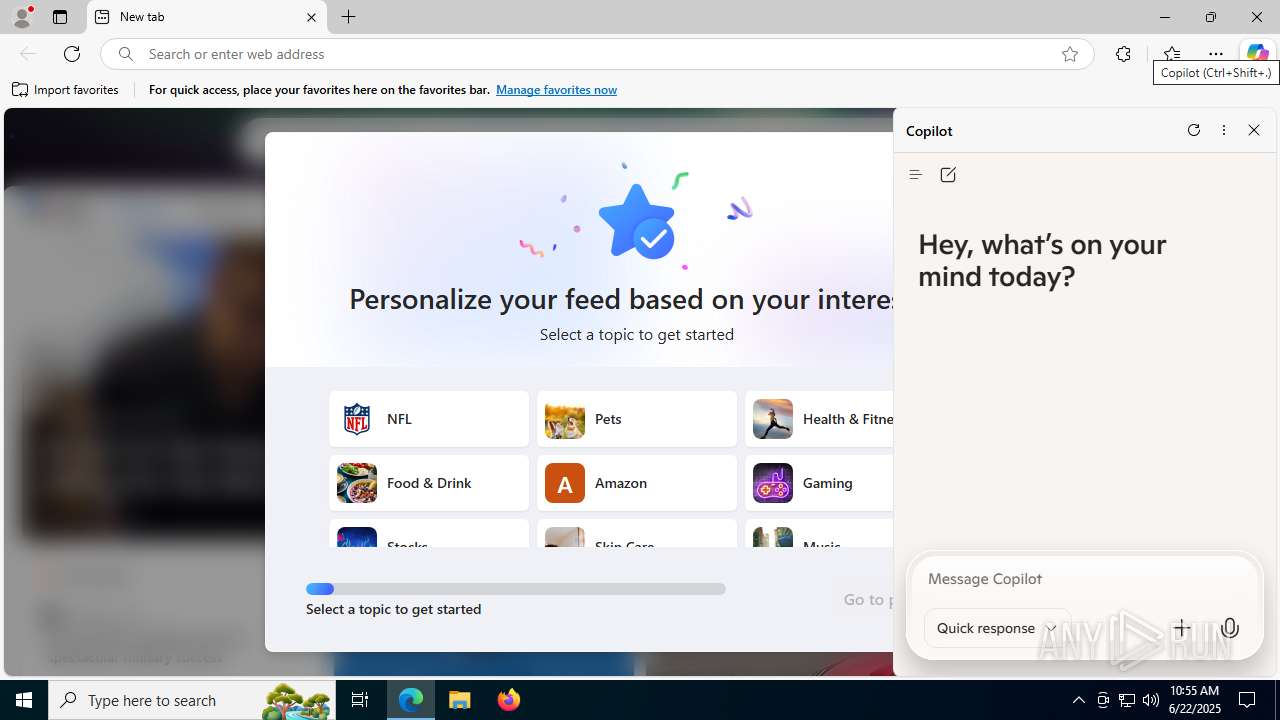Select the New tab browser tab

click(x=207, y=17)
